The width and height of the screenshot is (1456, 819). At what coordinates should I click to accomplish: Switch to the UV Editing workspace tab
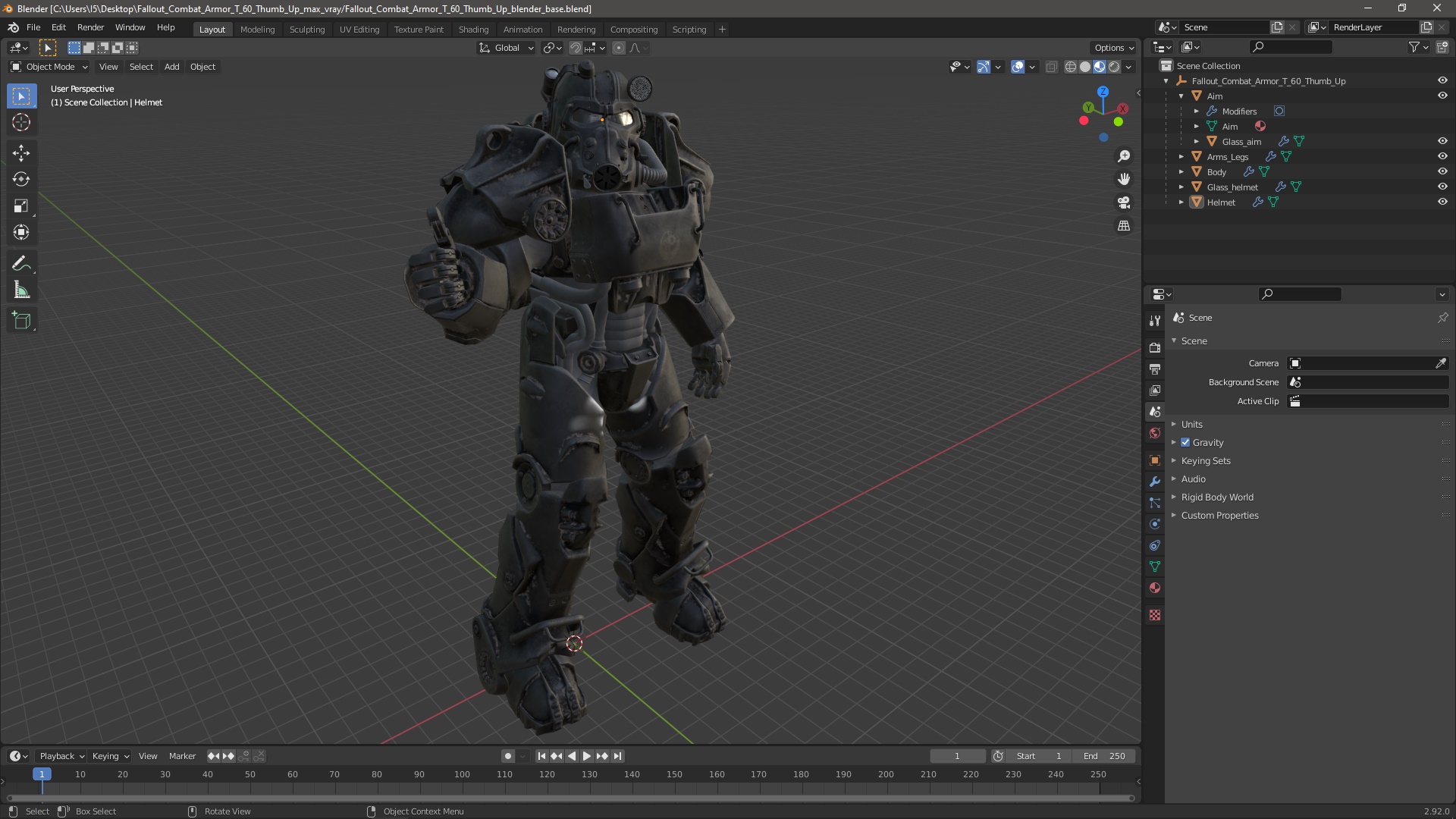coord(359,30)
